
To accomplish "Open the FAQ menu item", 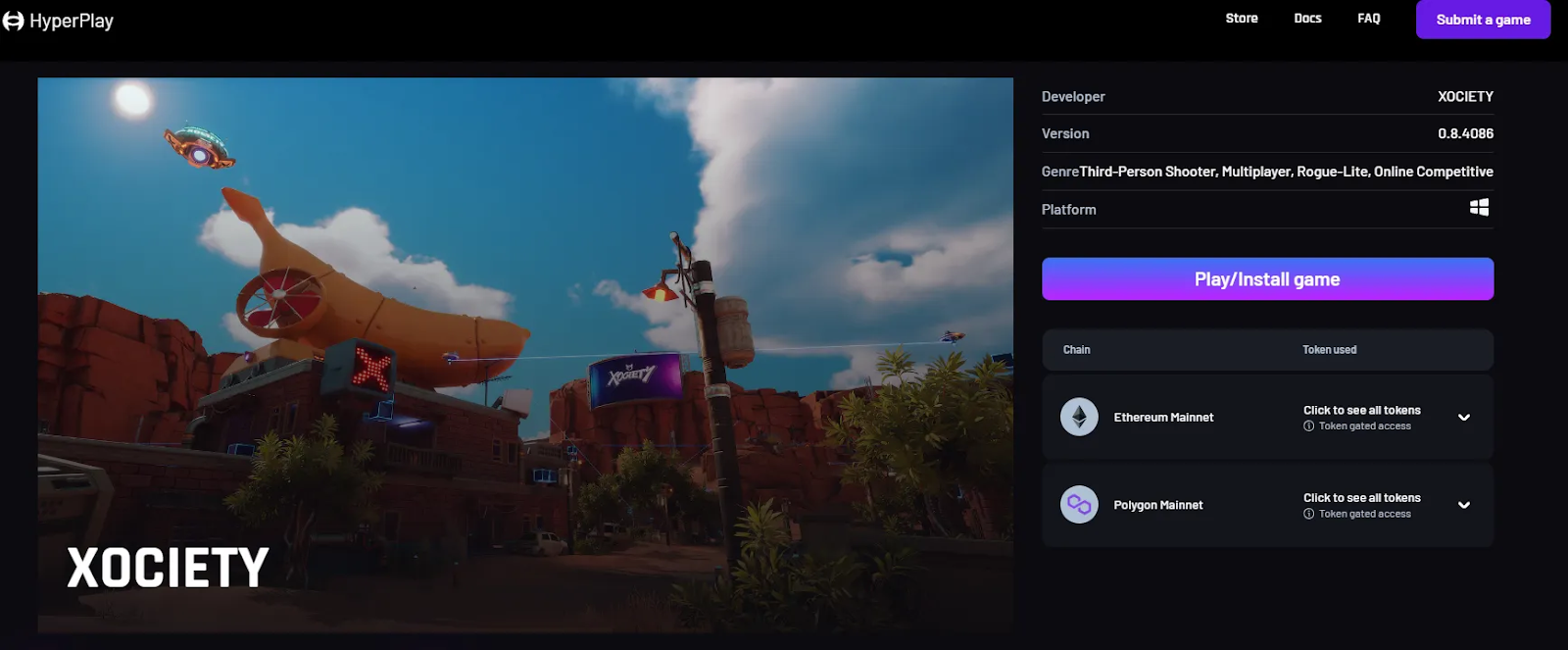I will click(x=1369, y=19).
